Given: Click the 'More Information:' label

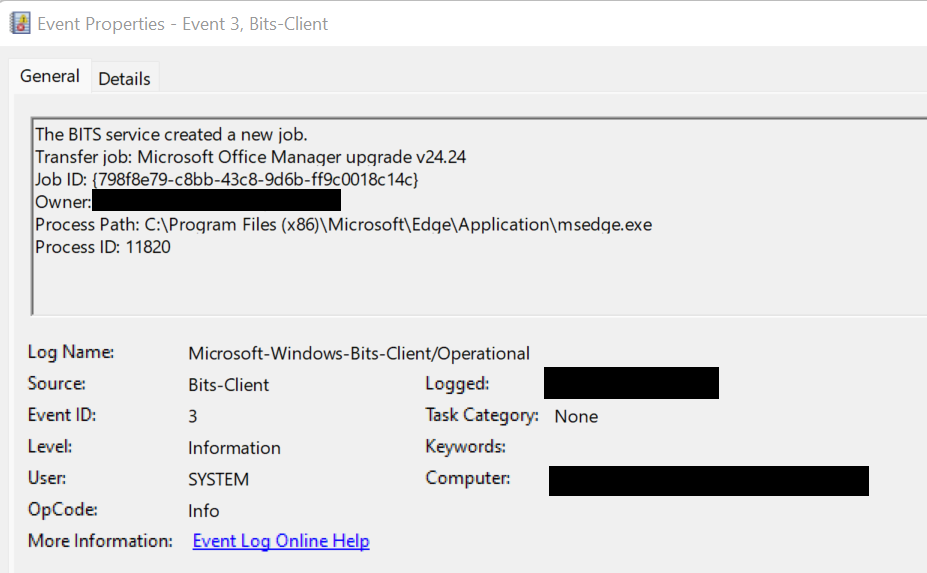Looking at the screenshot, I should coord(100,541).
